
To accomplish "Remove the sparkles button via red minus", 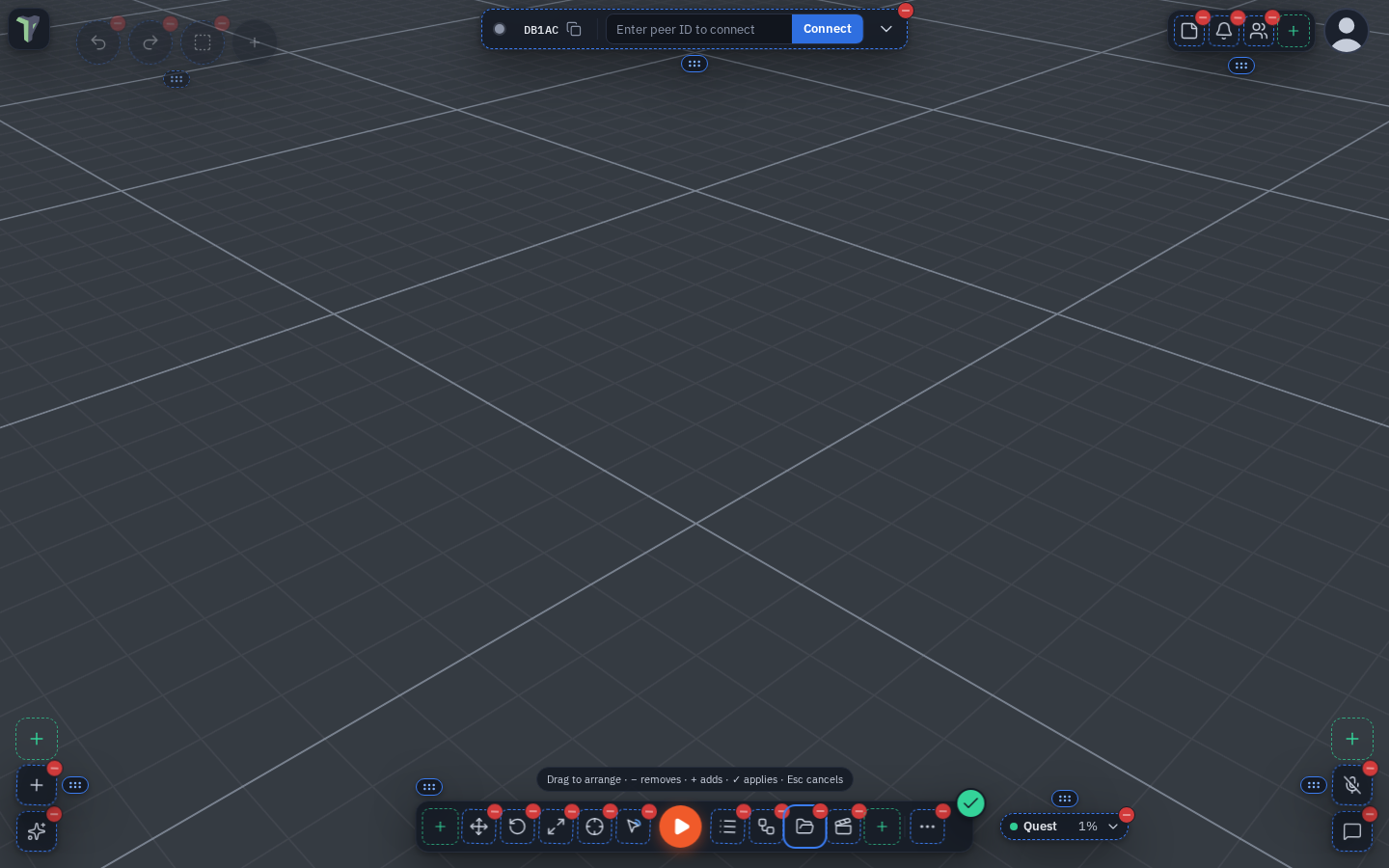I will coord(54,815).
